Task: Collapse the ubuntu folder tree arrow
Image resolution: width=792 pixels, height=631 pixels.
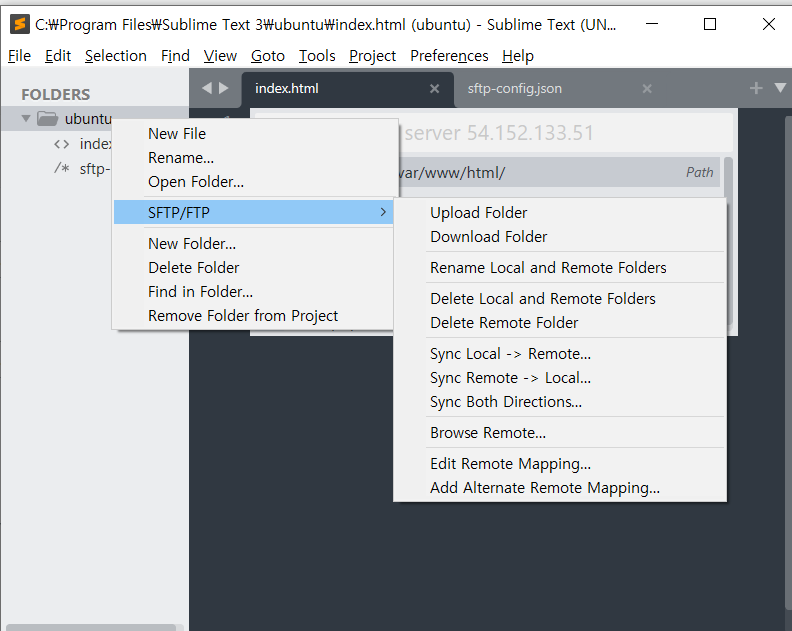Action: [x=26, y=119]
